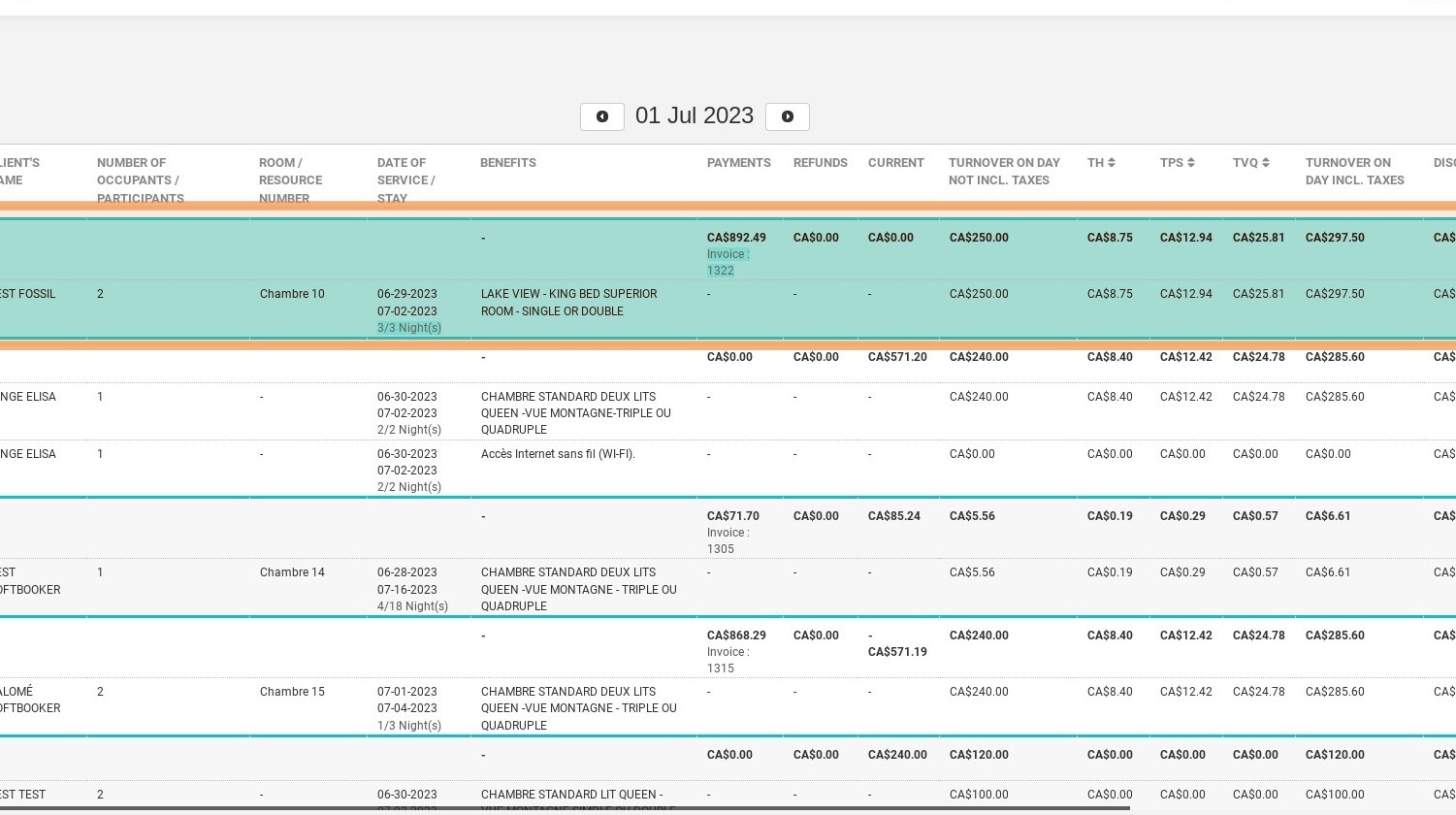The image size is (1456, 815).
Task: Click TH value CA$0.19 in Chambre 14 row
Action: coord(1110,572)
